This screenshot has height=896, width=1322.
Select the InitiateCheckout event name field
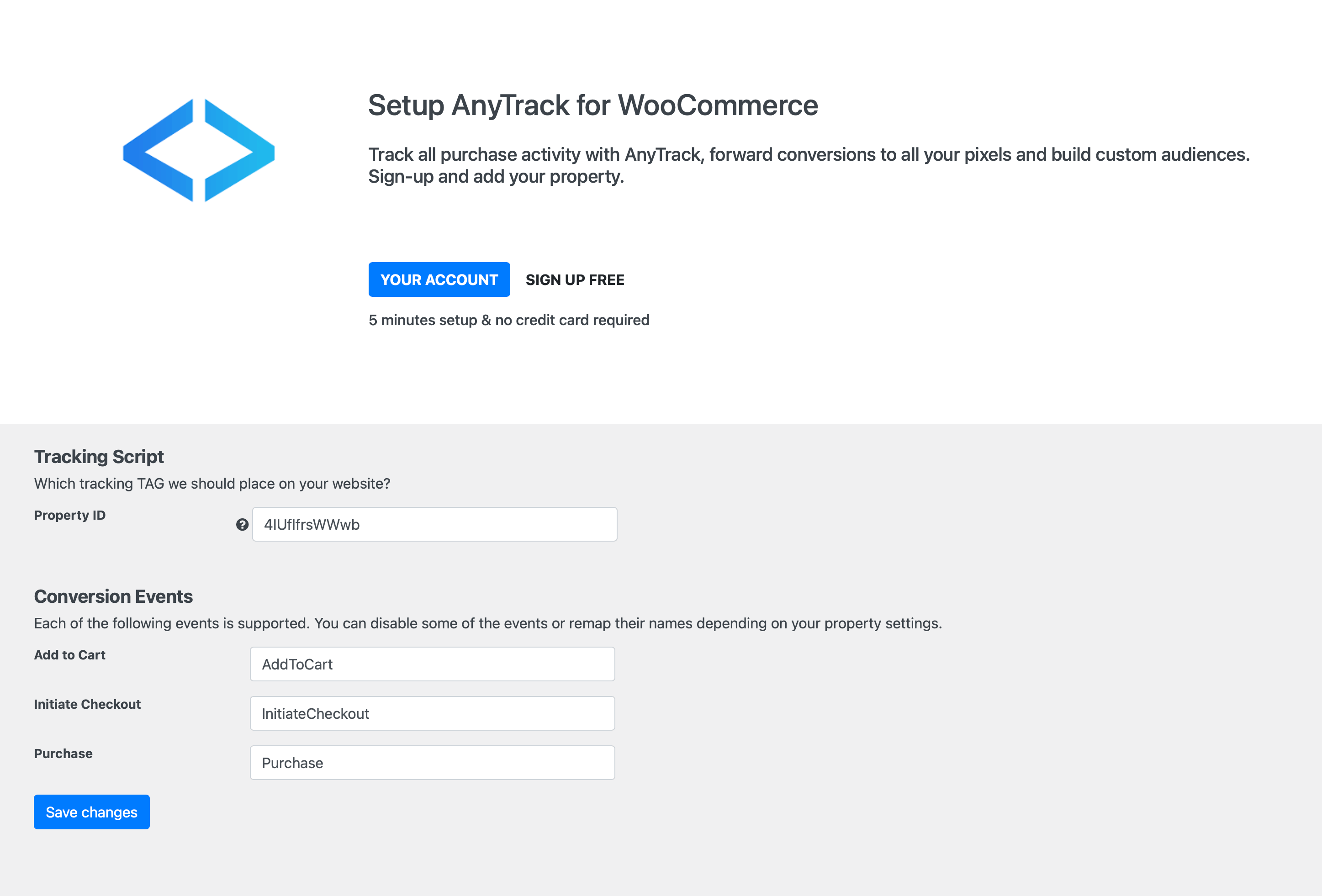432,713
